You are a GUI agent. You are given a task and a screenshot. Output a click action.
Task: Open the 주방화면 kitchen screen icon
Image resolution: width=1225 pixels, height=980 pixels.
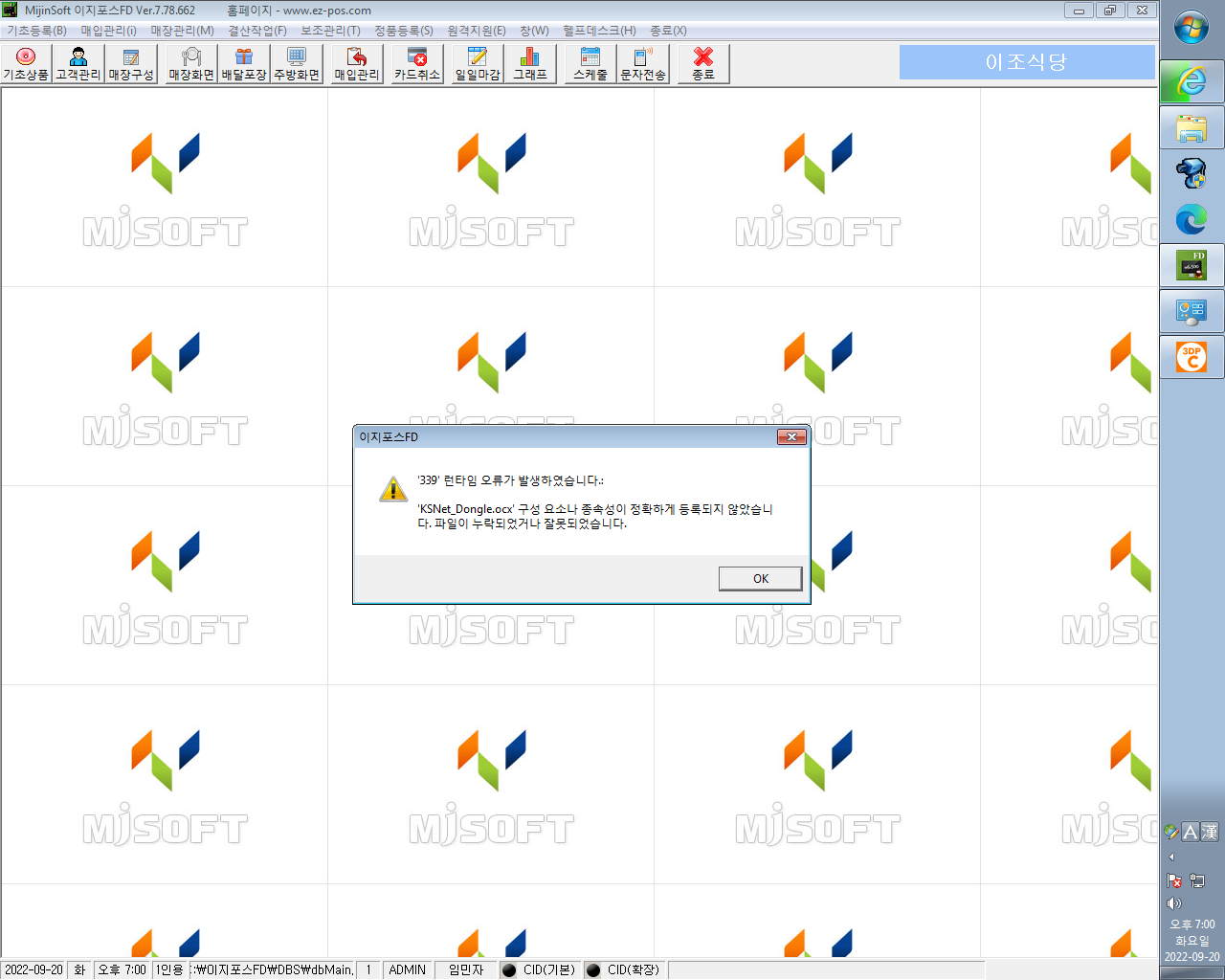[297, 63]
